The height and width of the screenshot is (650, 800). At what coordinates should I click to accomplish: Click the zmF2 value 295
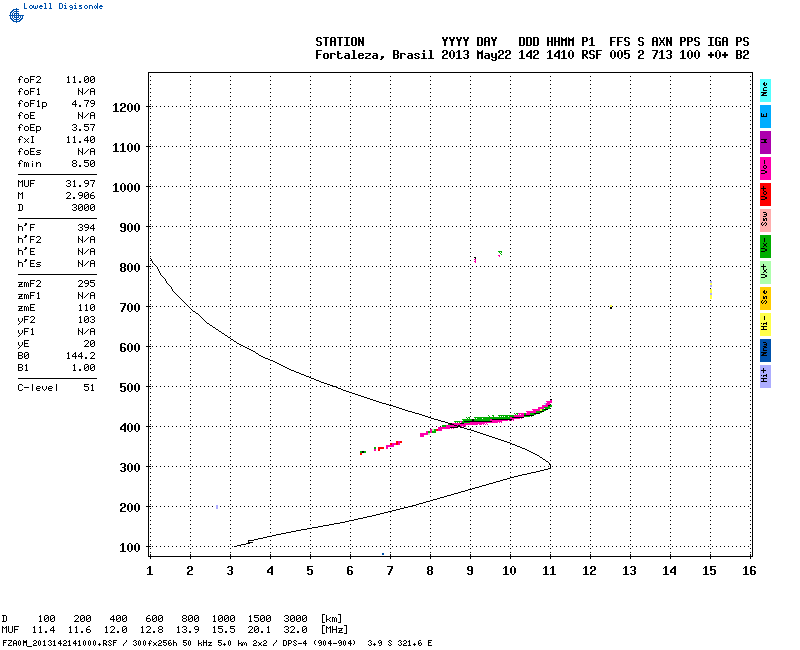point(86,284)
